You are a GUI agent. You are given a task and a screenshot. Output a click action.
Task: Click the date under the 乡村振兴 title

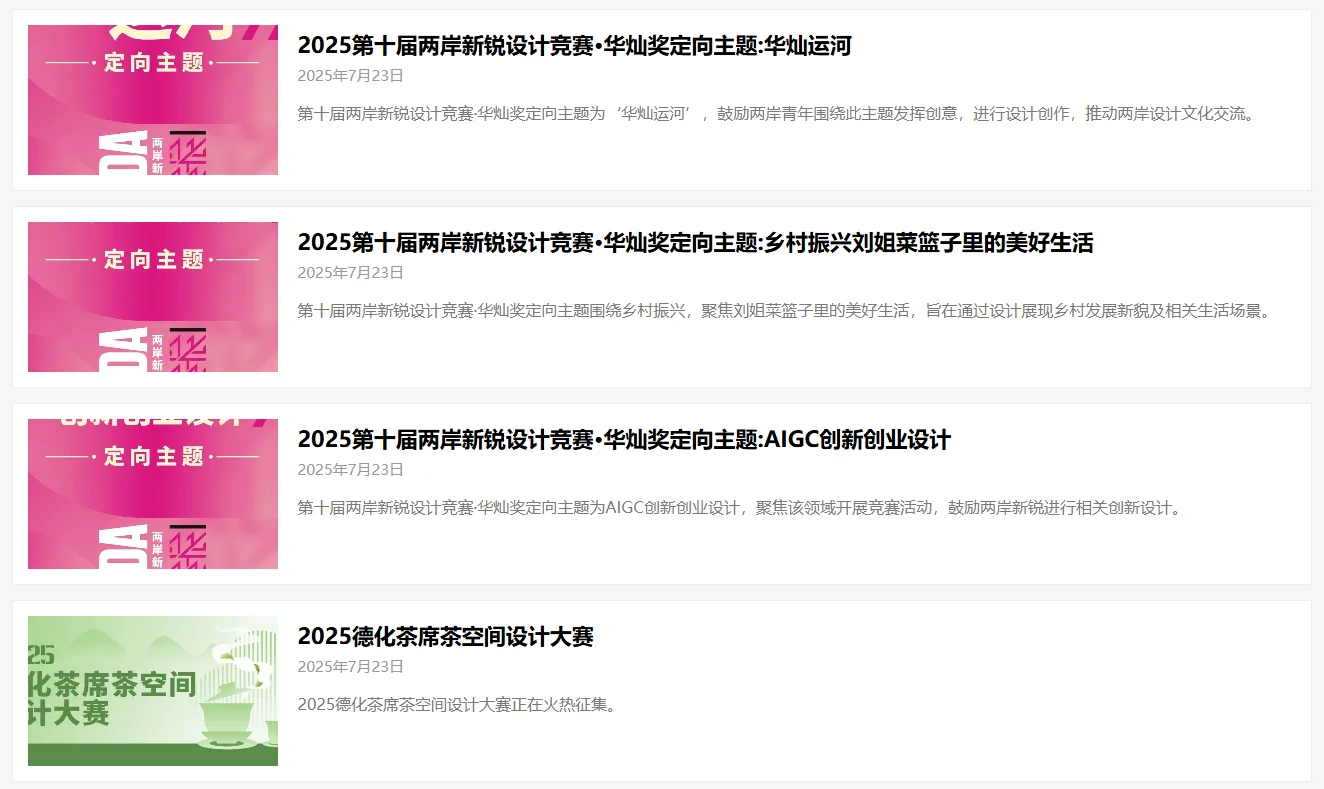(x=351, y=273)
